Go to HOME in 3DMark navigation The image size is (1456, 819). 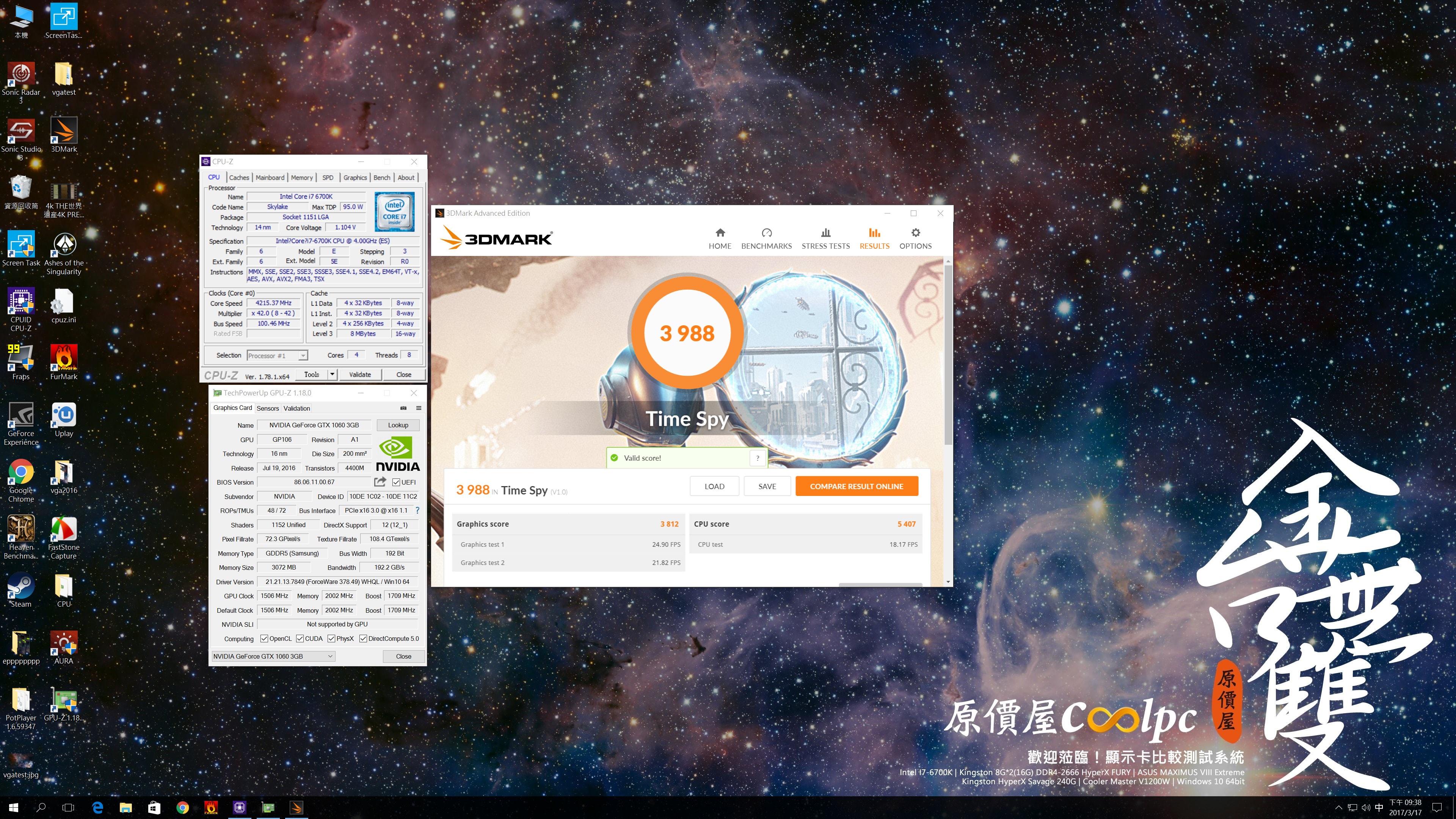720,238
